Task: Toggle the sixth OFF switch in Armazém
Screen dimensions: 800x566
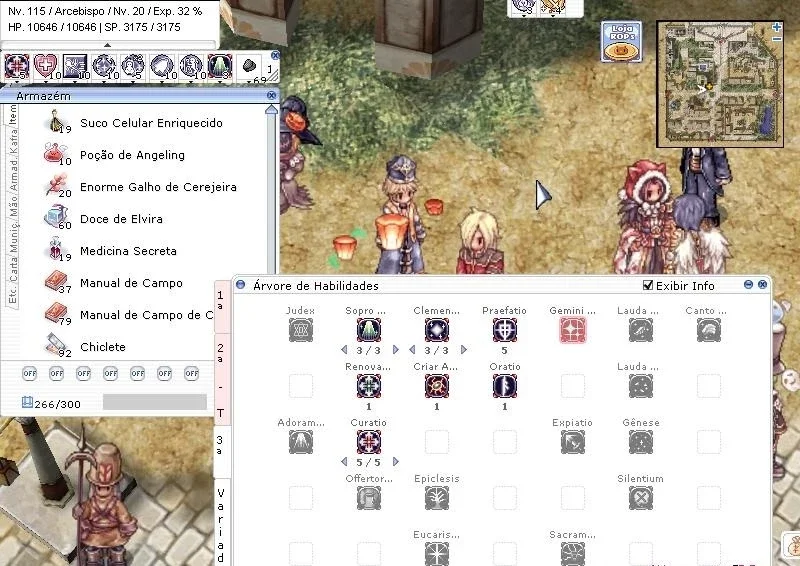Action: [x=165, y=374]
